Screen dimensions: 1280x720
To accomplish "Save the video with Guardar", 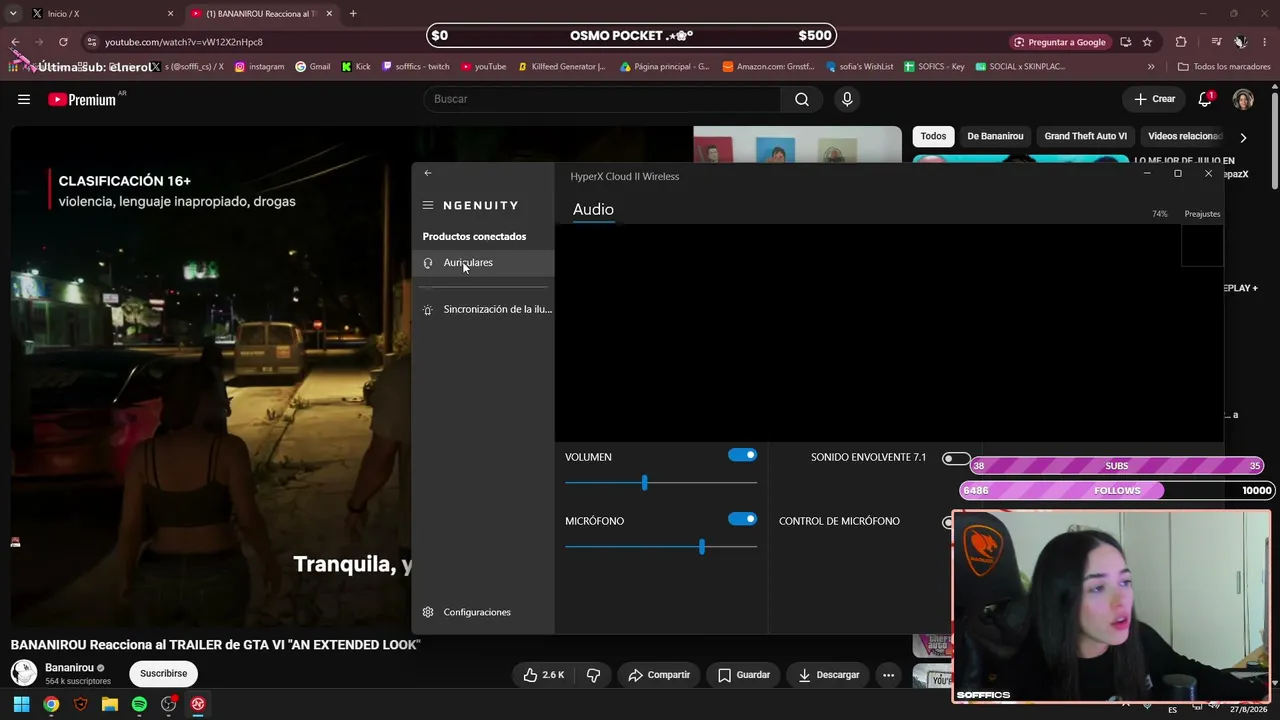I will point(744,675).
